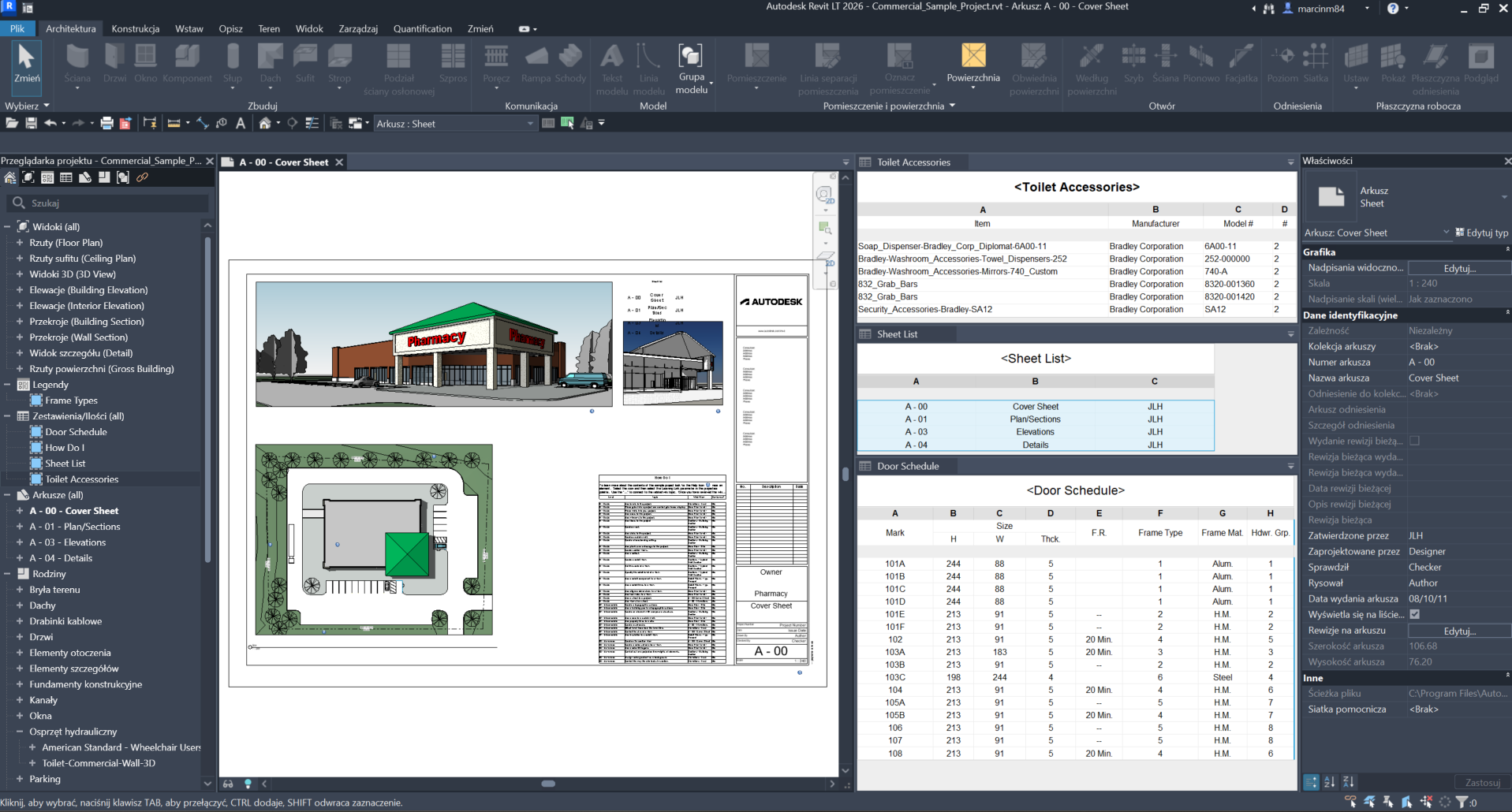Viewport: 1512px width, 812px height.
Task: Click the horizontal scrollbar thumb under the sheet view
Action: (548, 784)
